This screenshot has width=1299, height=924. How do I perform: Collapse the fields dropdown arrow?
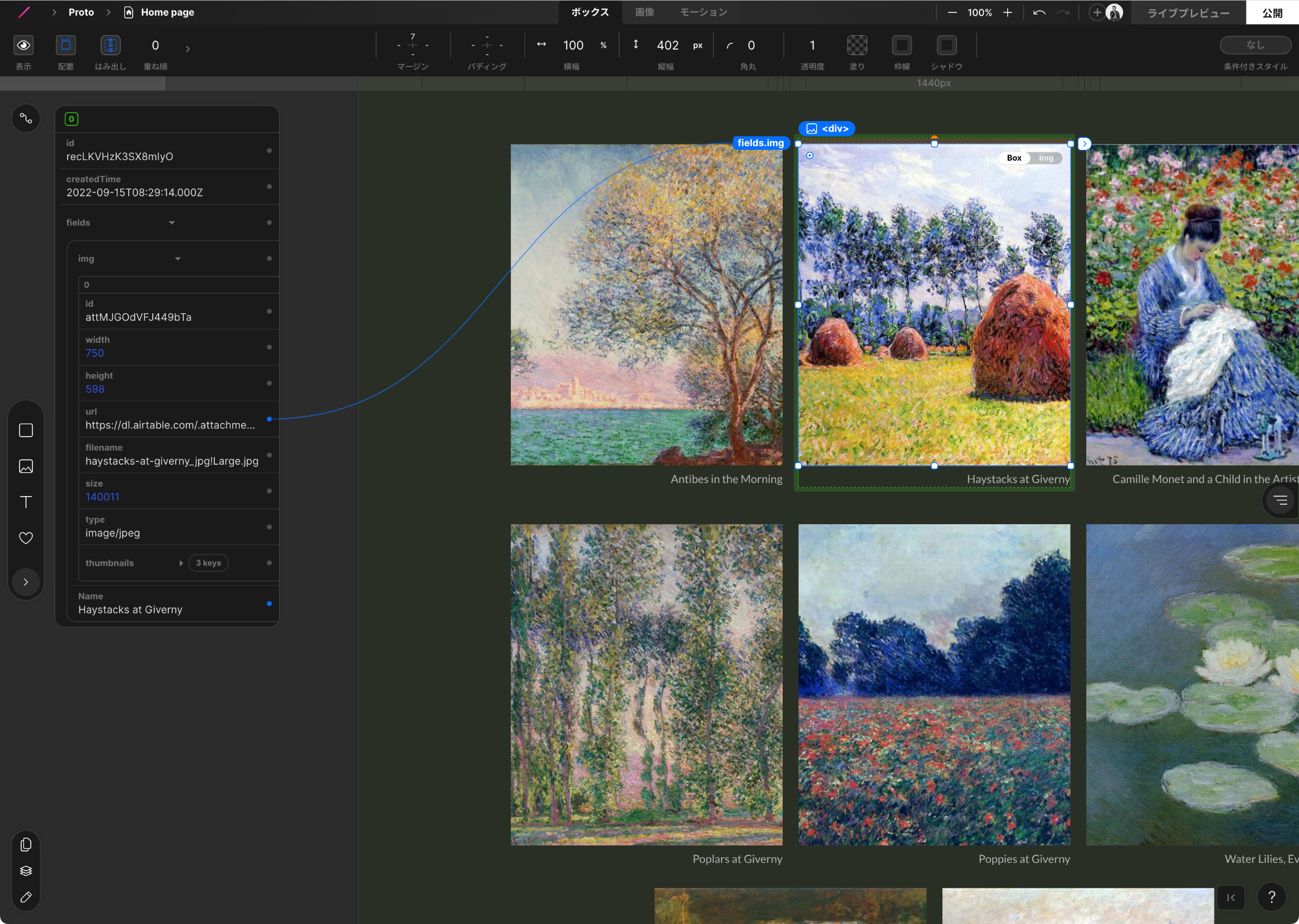click(x=172, y=222)
